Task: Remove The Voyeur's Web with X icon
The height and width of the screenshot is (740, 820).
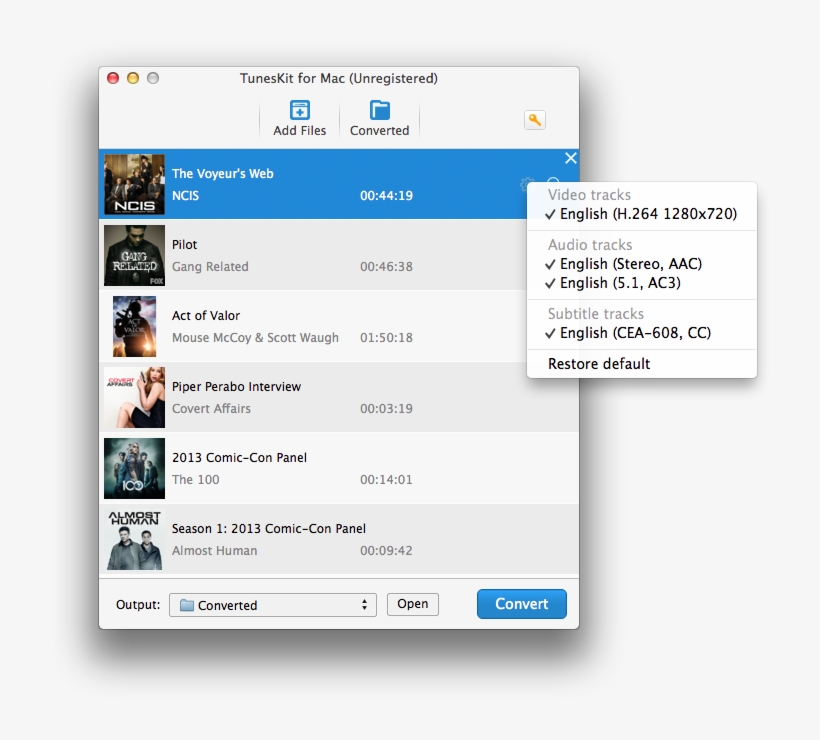Action: tap(571, 158)
